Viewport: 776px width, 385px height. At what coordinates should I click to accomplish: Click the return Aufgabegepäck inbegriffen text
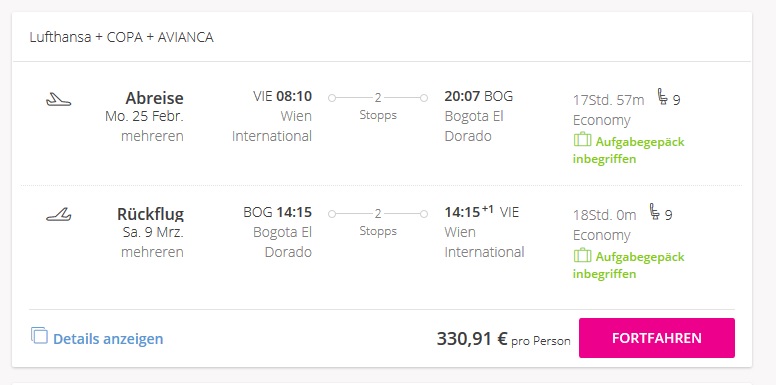(x=629, y=265)
